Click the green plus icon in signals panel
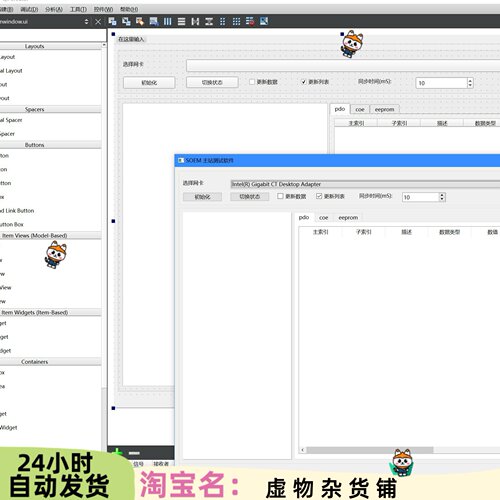The height and width of the screenshot is (500, 500). (117, 452)
